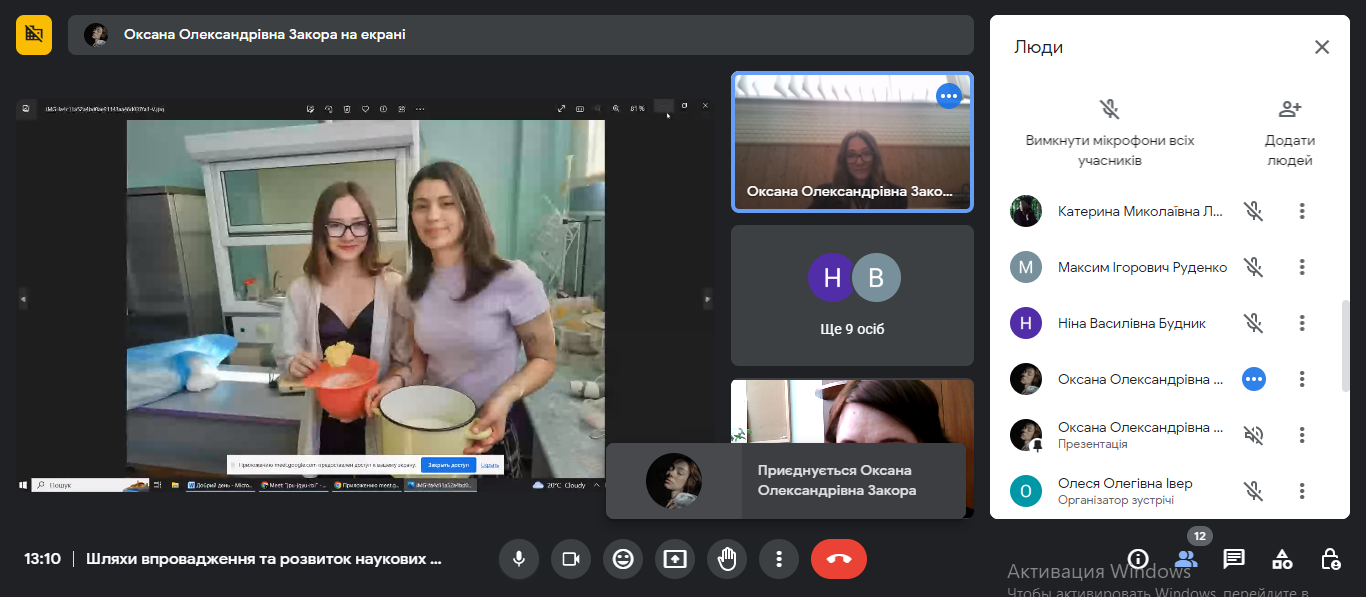1366x597 pixels.
Task: Open the chat with everyone icon
Action: [x=1234, y=559]
